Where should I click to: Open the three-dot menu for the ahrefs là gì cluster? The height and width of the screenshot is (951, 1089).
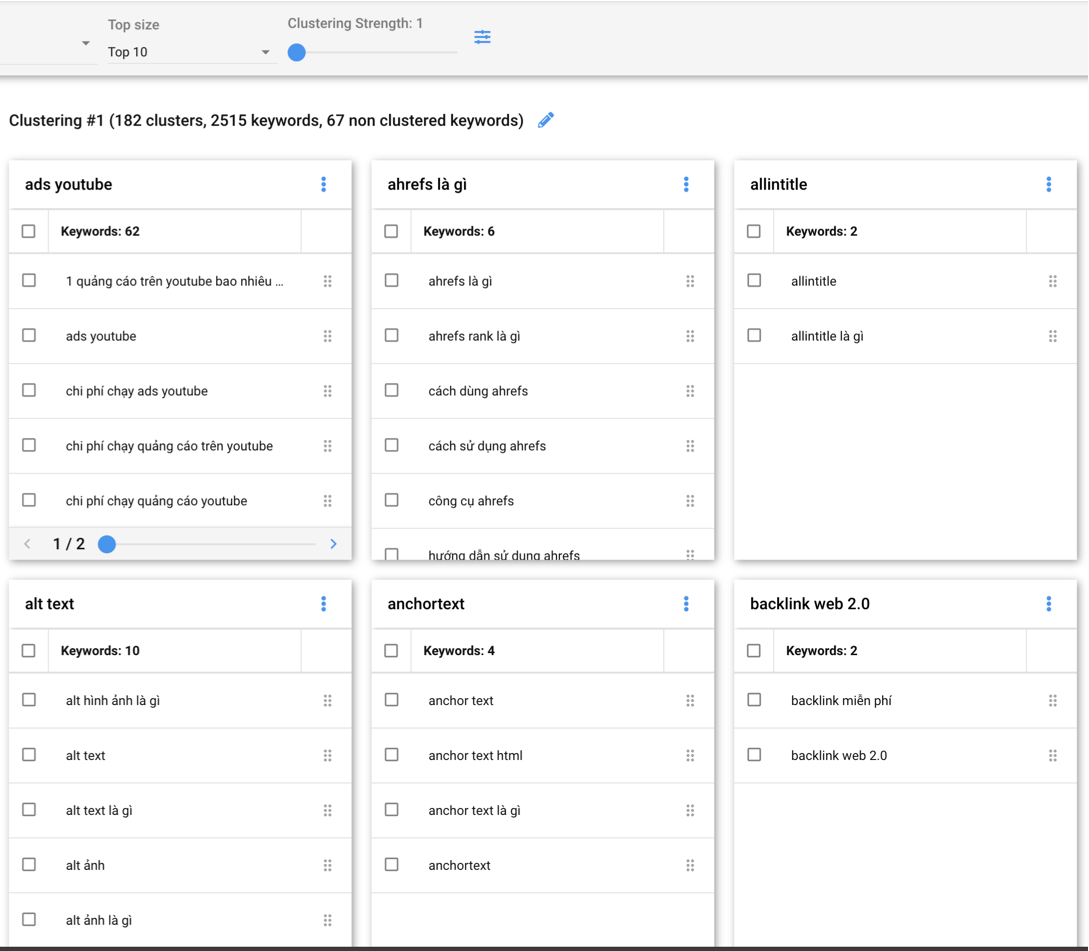click(x=686, y=184)
